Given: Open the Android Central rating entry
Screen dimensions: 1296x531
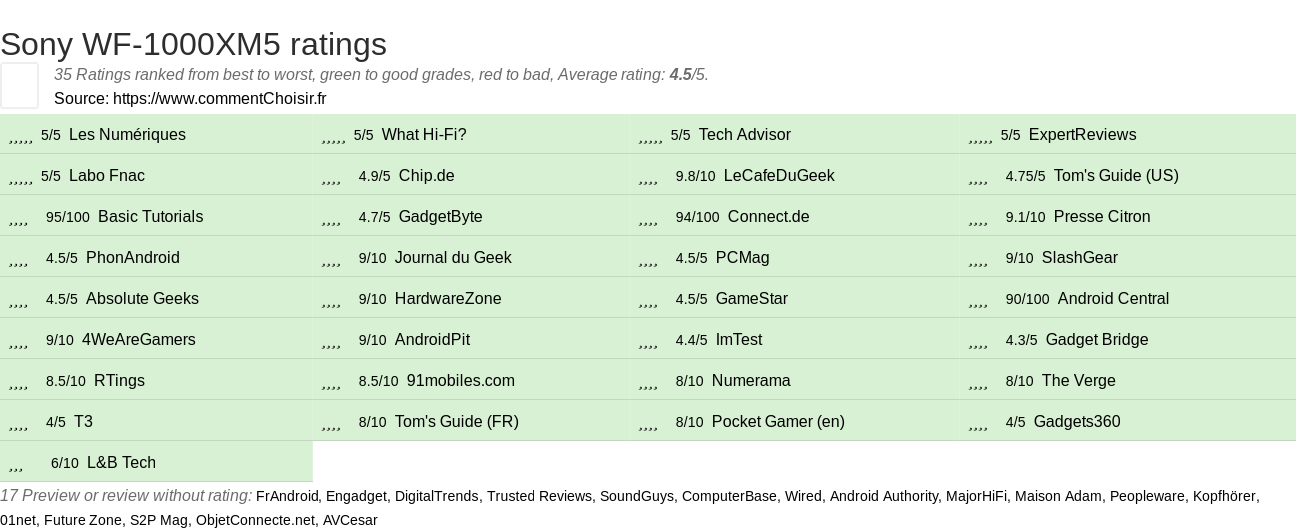Looking at the screenshot, I should click(1113, 299).
